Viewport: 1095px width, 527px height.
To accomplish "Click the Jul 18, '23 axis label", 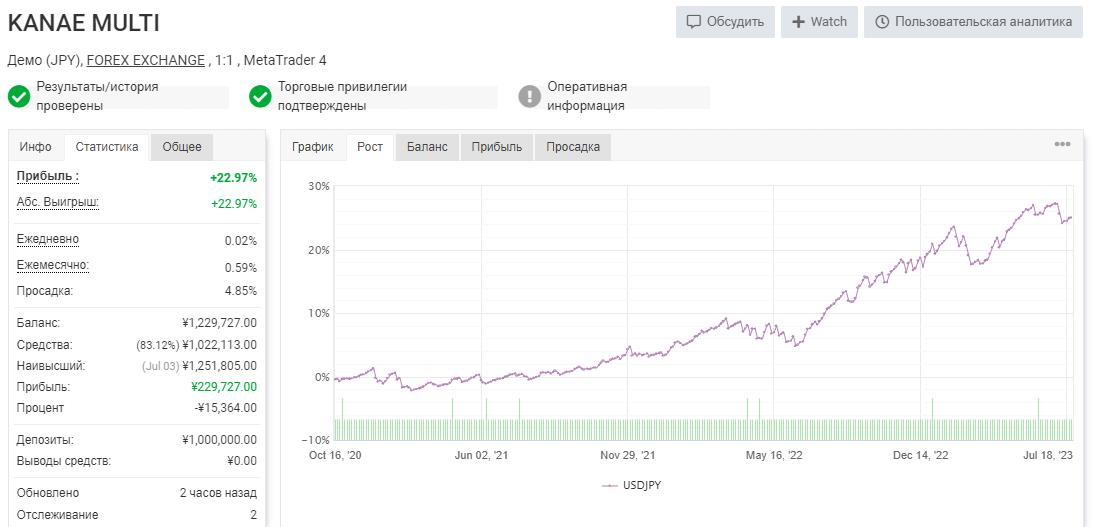I will pyautogui.click(x=1047, y=455).
